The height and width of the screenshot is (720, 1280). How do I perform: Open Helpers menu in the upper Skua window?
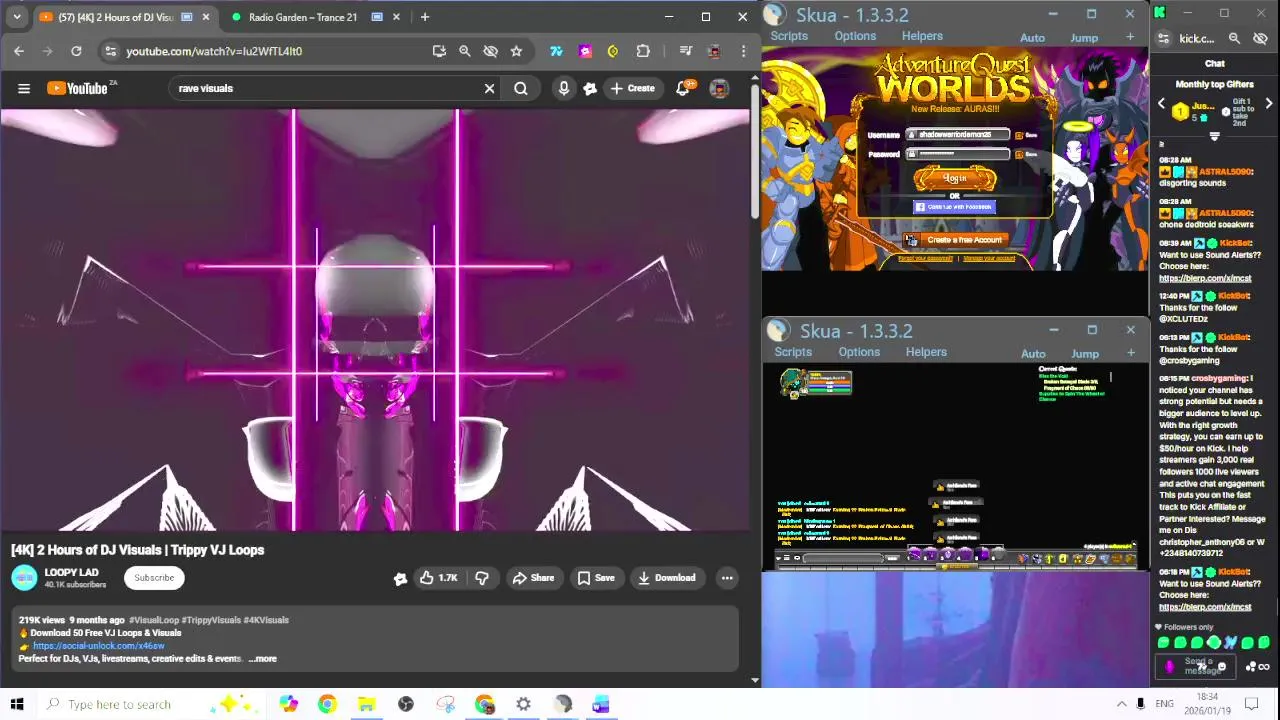tap(922, 36)
